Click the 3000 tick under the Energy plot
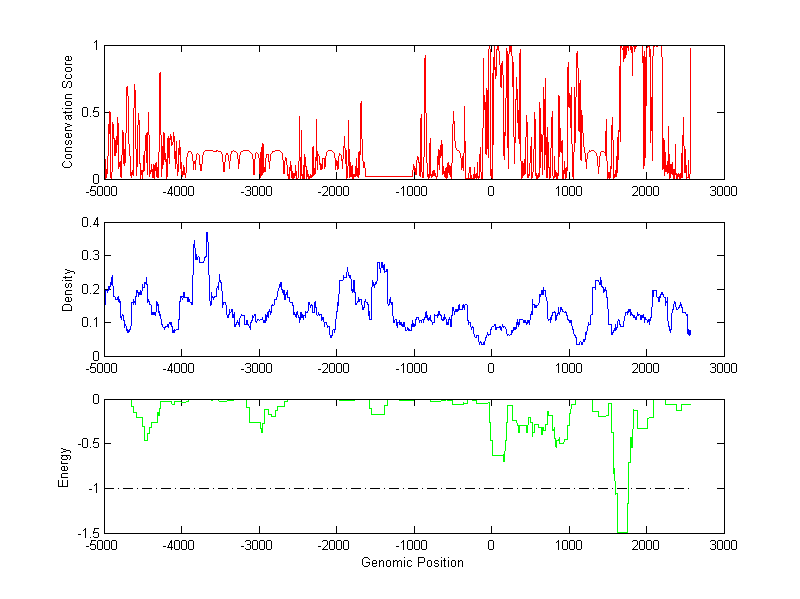 click(724, 546)
